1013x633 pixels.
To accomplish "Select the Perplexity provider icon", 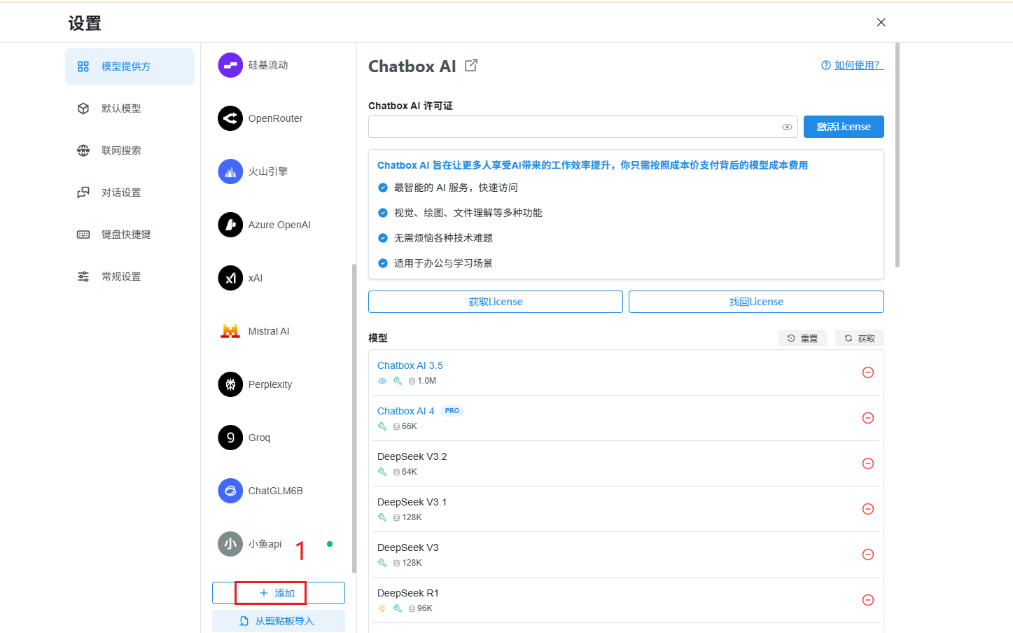I will [x=230, y=384].
